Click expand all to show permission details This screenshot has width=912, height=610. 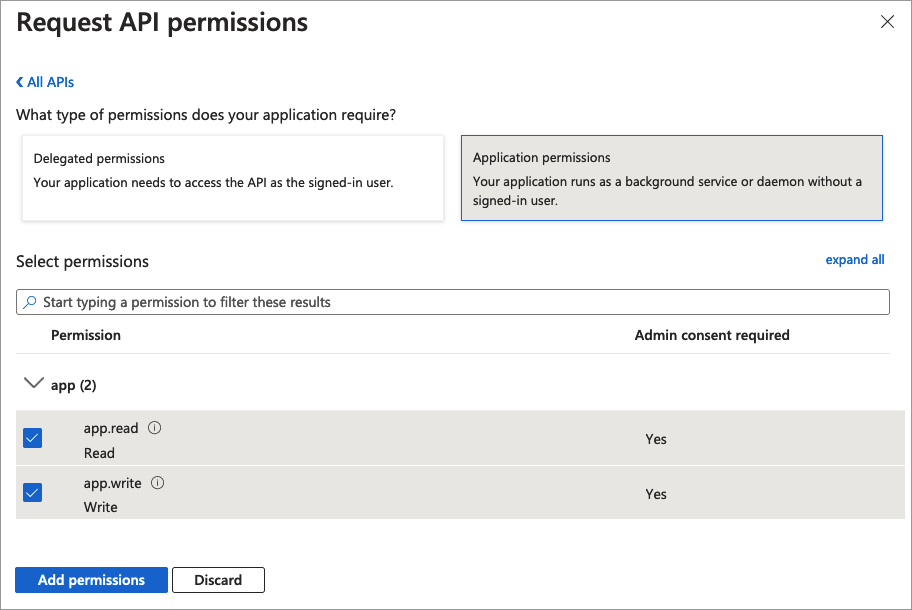[854, 259]
